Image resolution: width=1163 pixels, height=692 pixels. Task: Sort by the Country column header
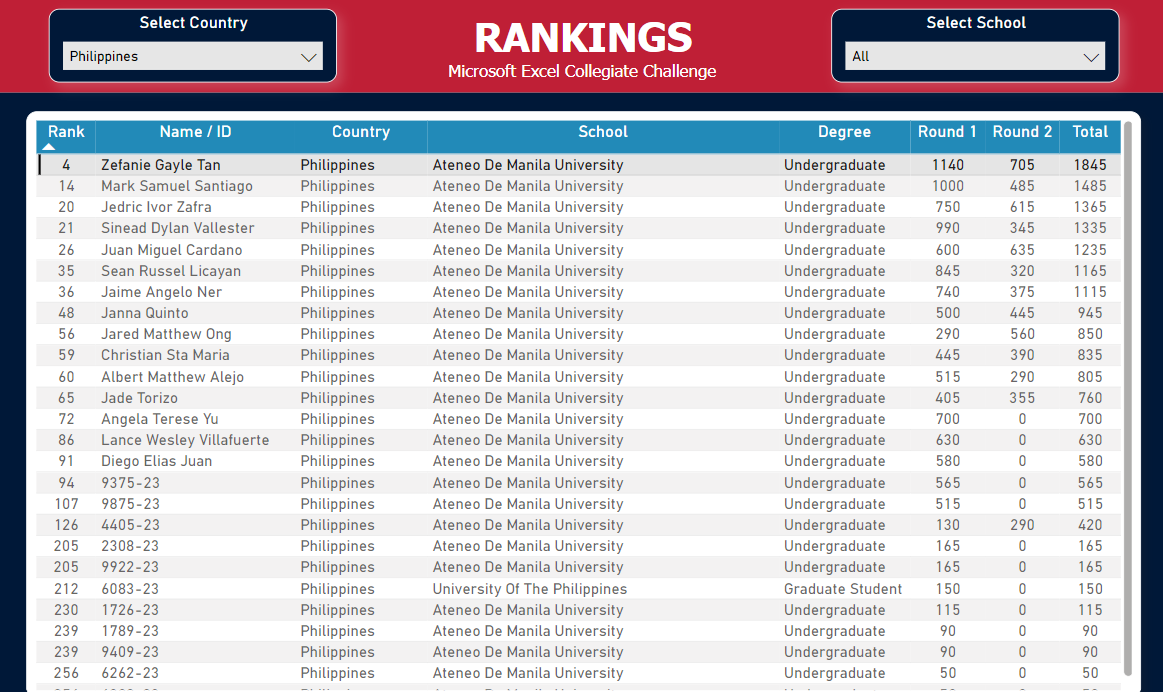(360, 132)
